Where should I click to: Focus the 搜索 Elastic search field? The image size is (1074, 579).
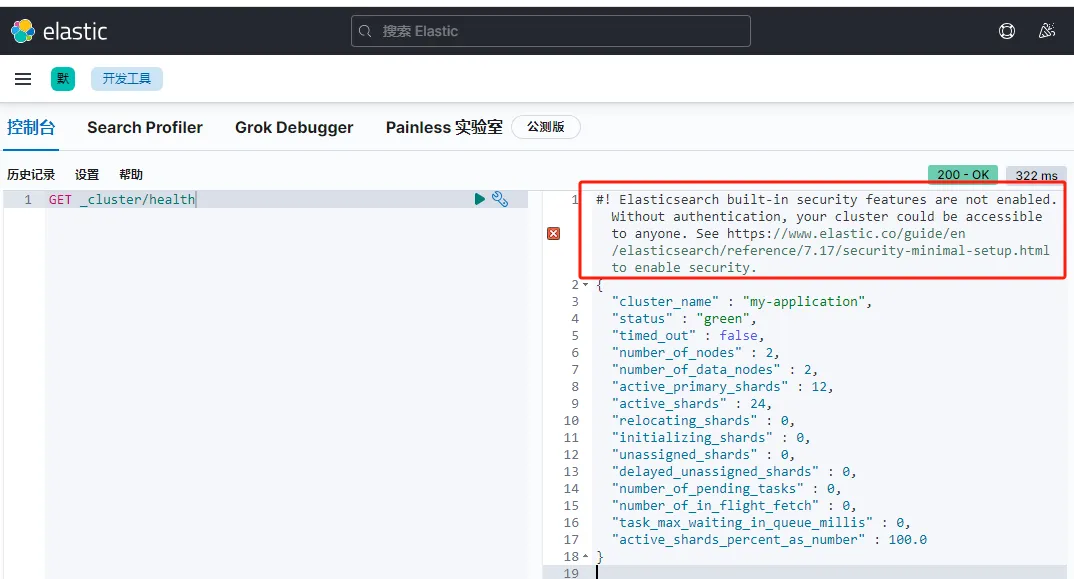(551, 31)
